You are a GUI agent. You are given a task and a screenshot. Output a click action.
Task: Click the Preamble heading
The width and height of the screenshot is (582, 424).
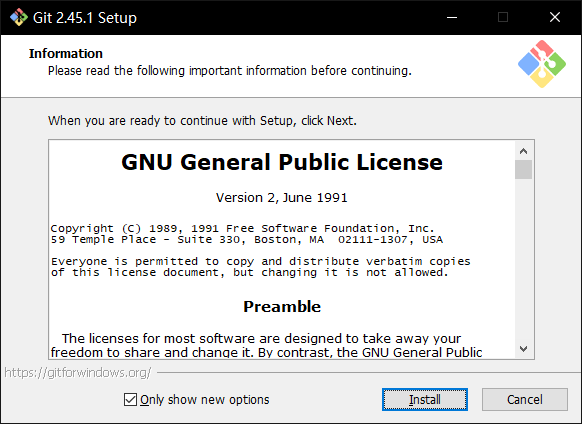click(282, 307)
